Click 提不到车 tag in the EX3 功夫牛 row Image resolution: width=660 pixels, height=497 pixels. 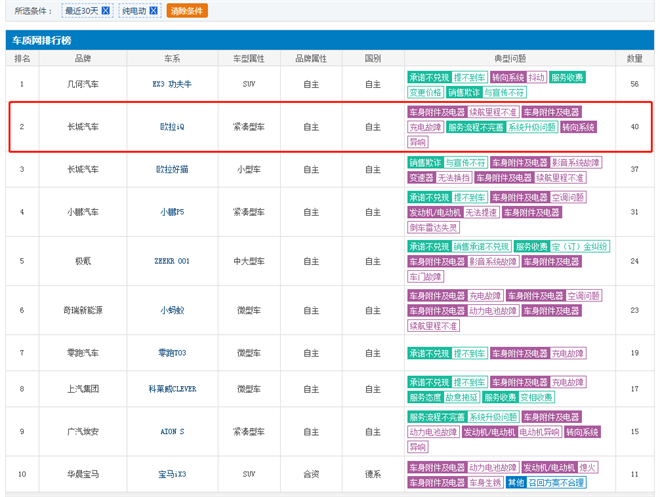click(x=470, y=77)
